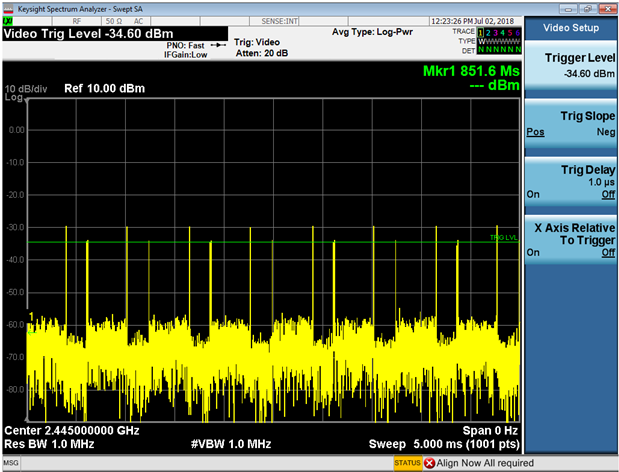
Task: Click the PNO: Fast status text
Action: [185, 45]
